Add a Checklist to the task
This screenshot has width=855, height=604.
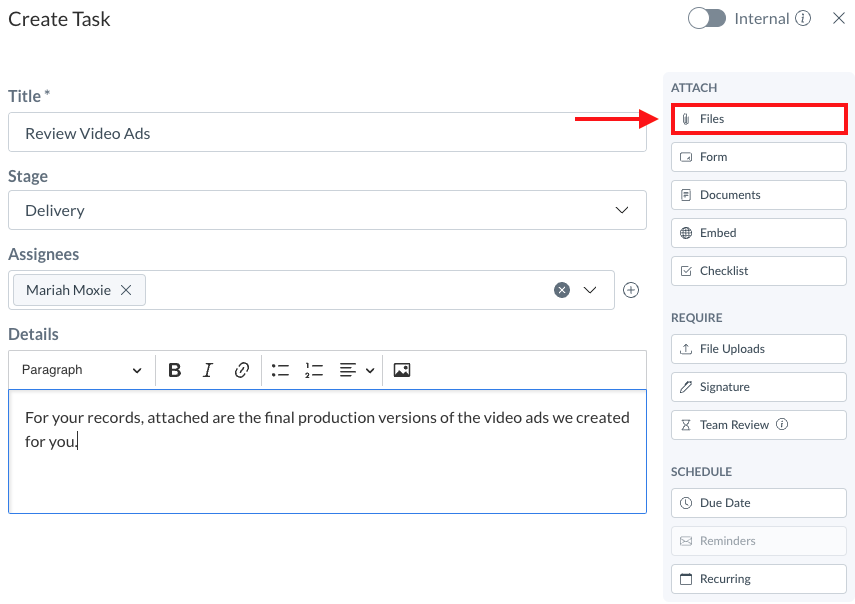coord(759,271)
